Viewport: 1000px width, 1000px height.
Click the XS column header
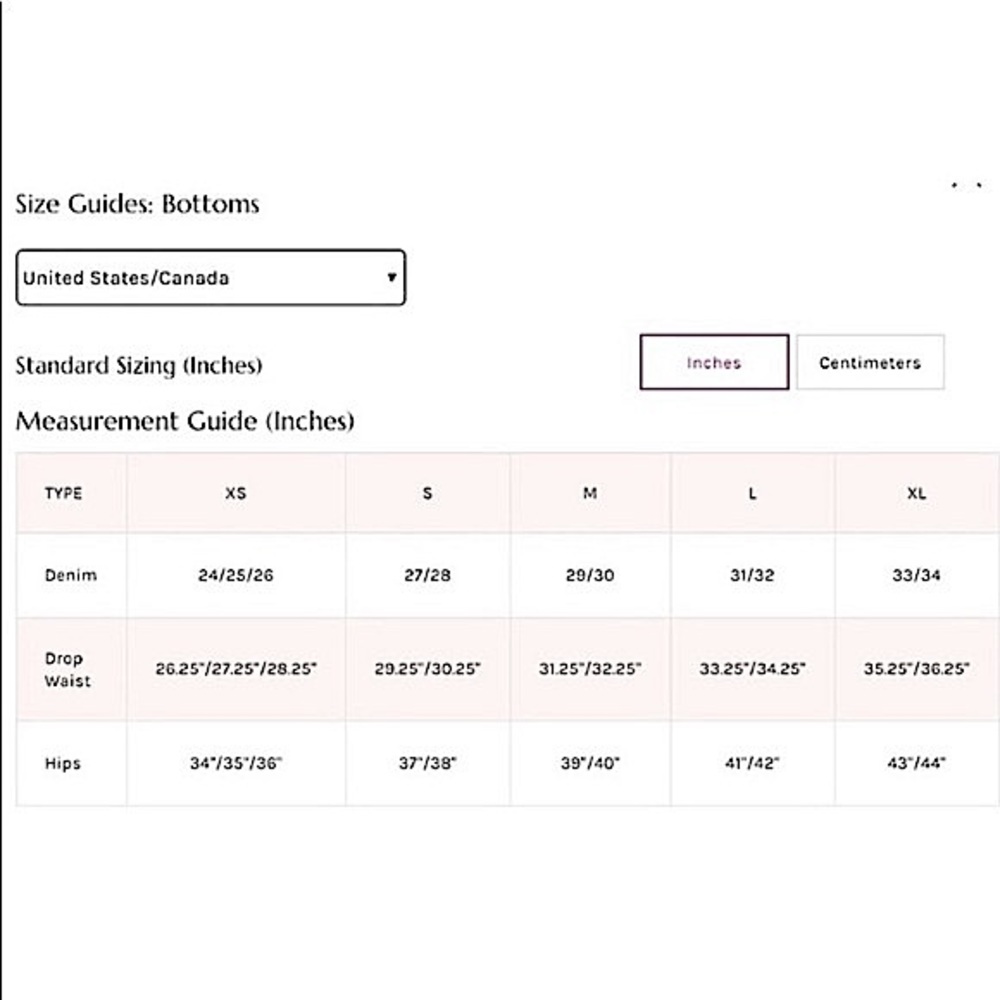[236, 493]
